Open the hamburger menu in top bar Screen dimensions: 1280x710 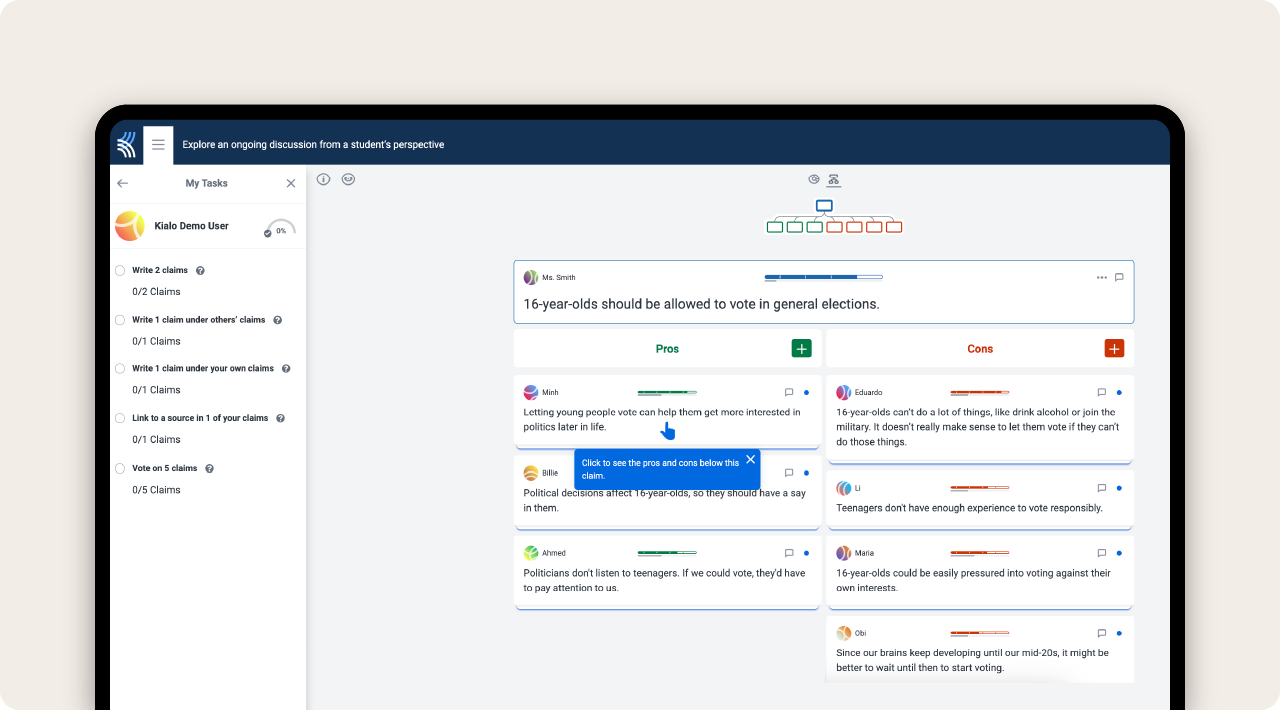tap(158, 145)
